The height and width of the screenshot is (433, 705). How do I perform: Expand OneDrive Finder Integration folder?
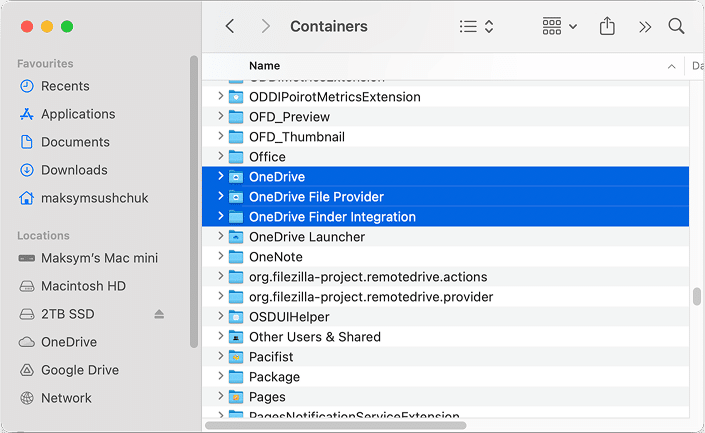click(220, 216)
